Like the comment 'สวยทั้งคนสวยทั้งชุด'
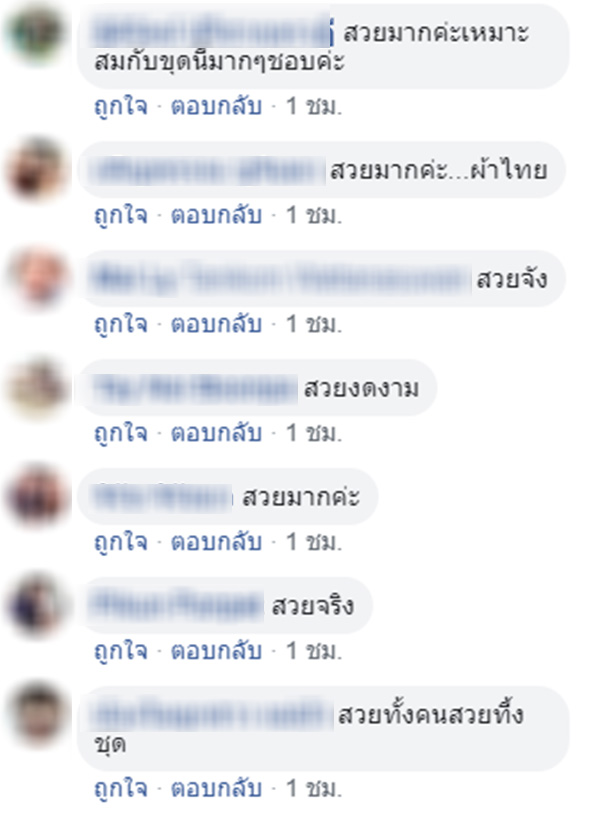Screen dimensions: 600x818 121,788
